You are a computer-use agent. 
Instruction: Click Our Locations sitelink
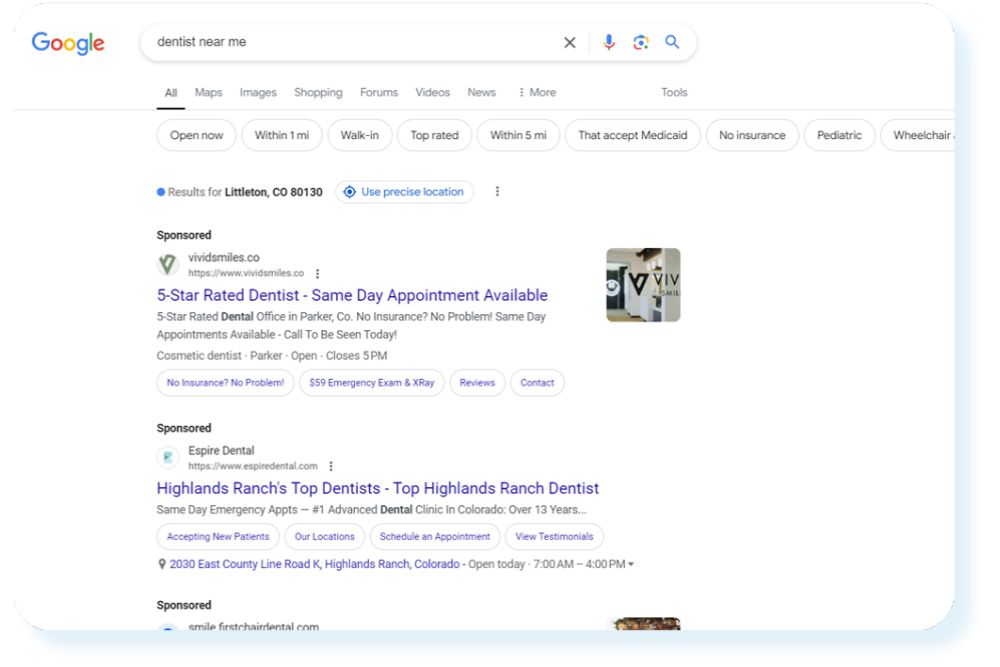[x=325, y=537]
